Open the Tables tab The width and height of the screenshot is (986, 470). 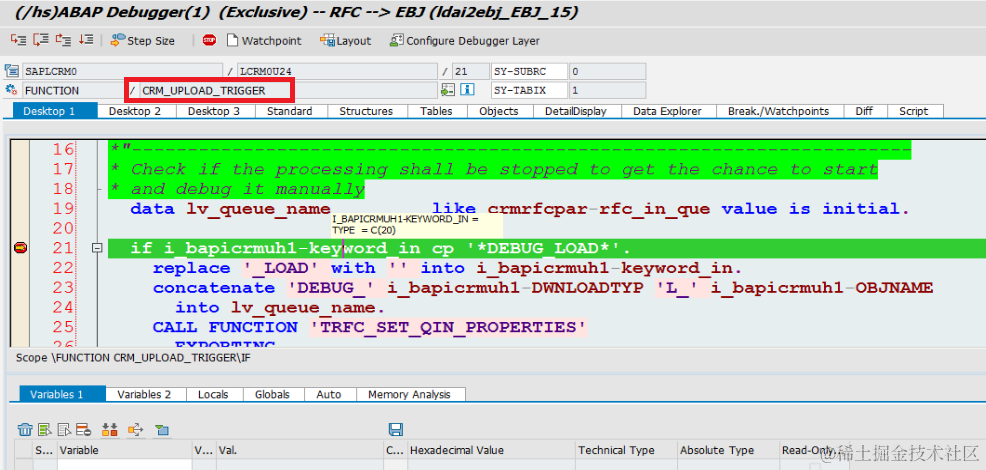(x=436, y=111)
